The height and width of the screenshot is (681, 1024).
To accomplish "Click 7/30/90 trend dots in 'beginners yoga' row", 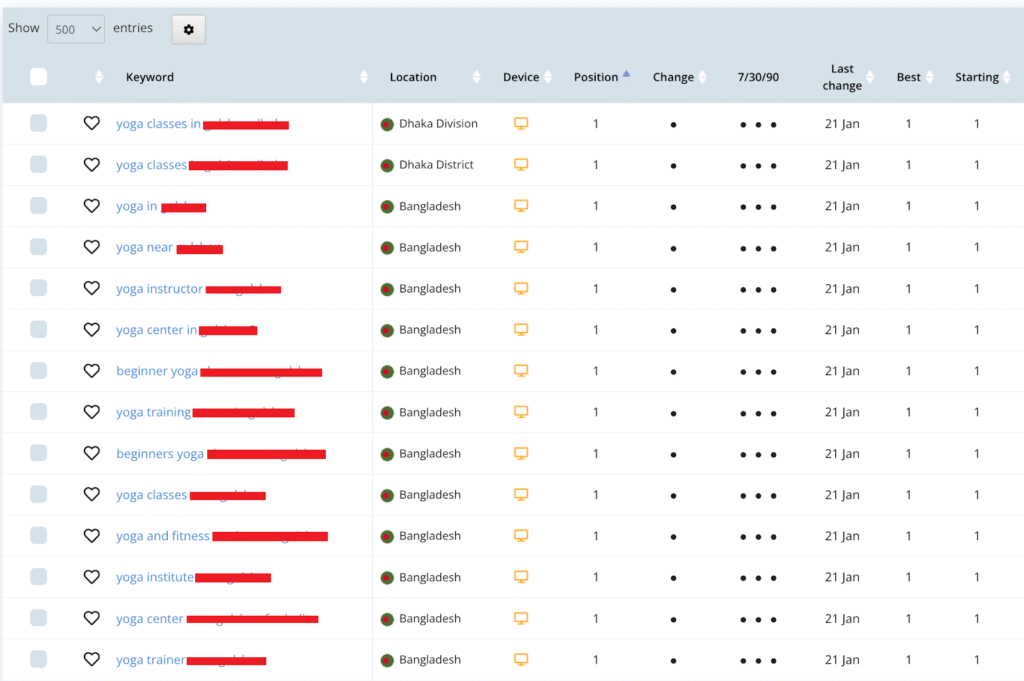I will tap(758, 454).
